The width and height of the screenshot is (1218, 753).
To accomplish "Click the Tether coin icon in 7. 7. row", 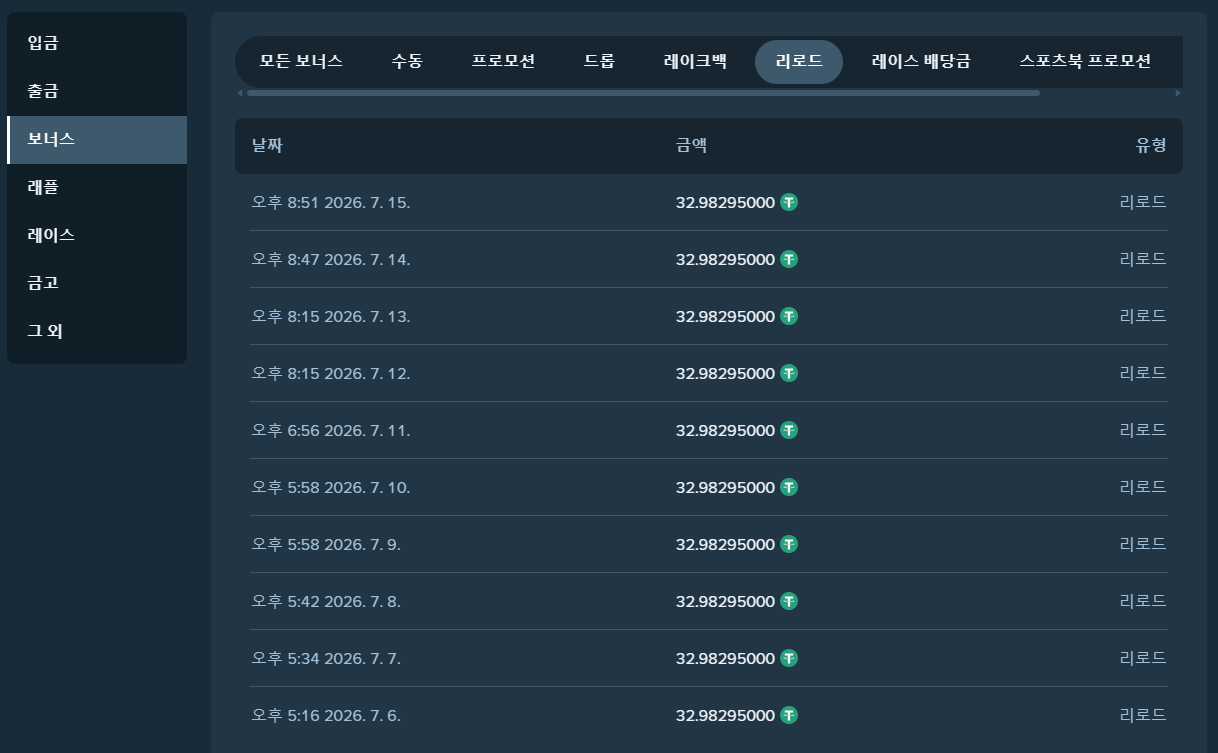I will (x=789, y=658).
